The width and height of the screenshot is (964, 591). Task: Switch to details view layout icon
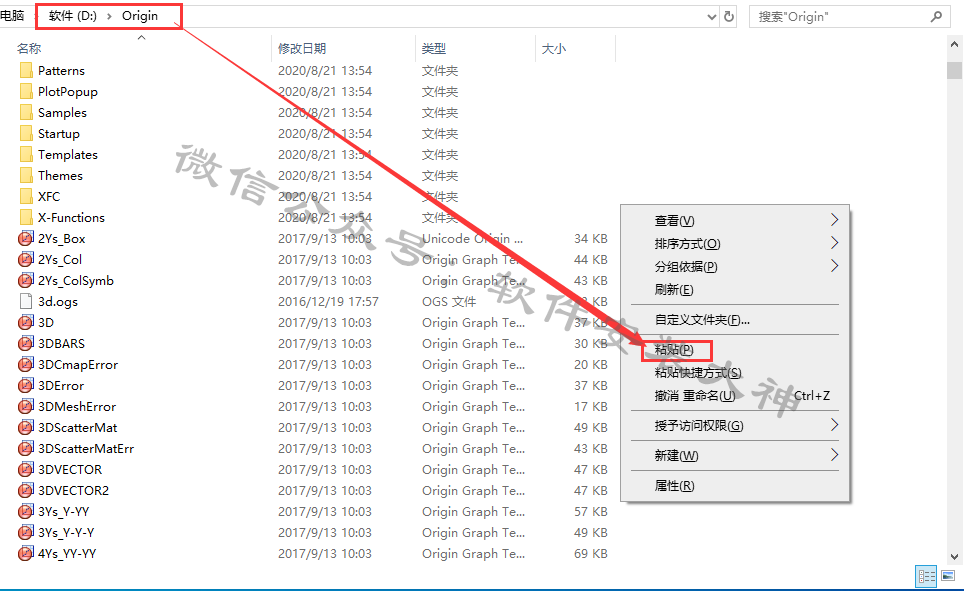tap(926, 576)
